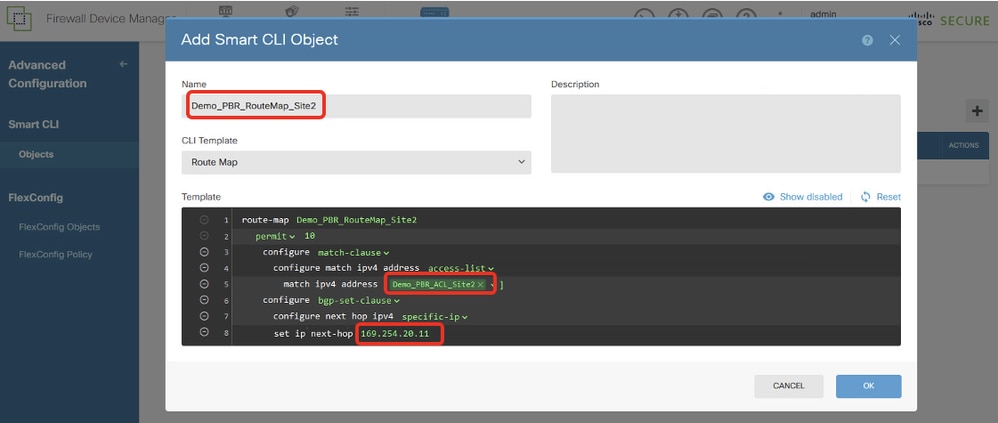Open the objects sliders icon in top navigation
Viewport: 998px width, 423px height.
[x=352, y=11]
